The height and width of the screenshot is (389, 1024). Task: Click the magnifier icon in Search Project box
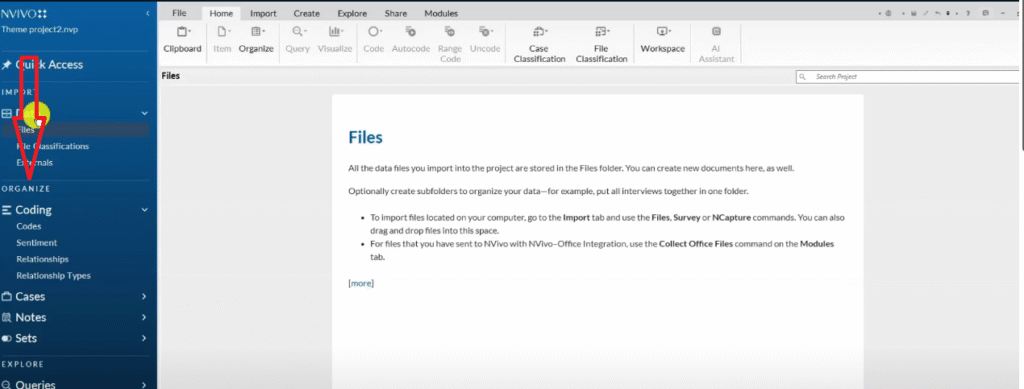802,77
